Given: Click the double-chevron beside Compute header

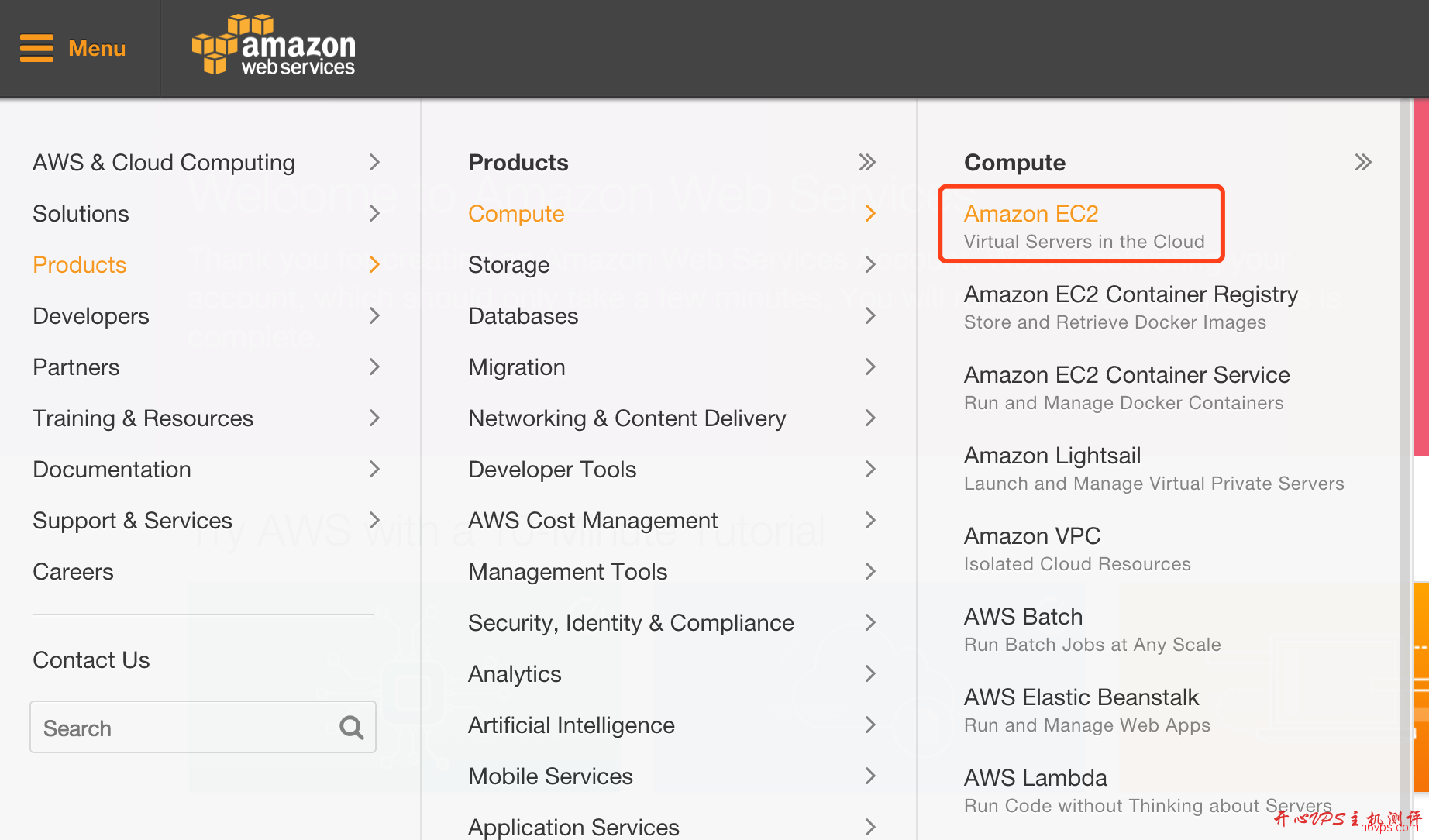Looking at the screenshot, I should tap(1364, 162).
